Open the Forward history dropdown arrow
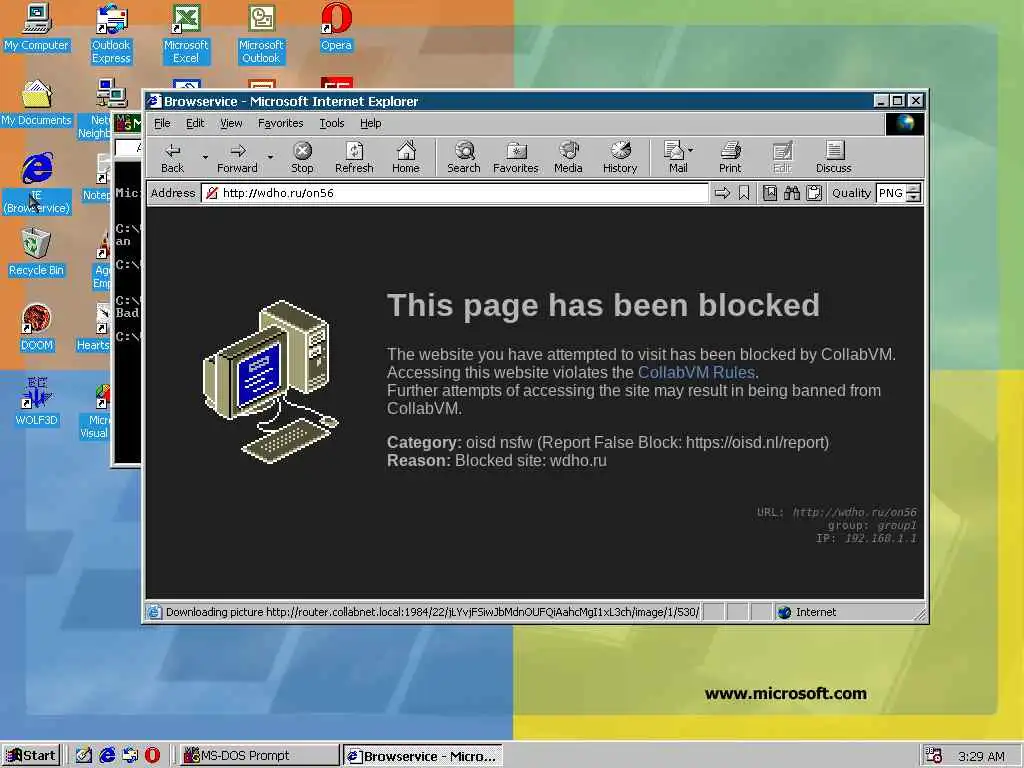Viewport: 1024px width, 768px height. [270, 157]
